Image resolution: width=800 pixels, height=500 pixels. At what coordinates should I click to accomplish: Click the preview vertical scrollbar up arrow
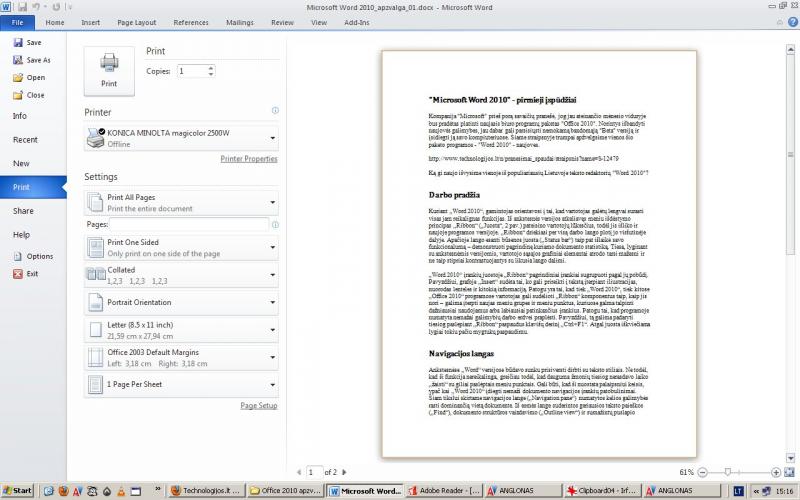pos(790,49)
